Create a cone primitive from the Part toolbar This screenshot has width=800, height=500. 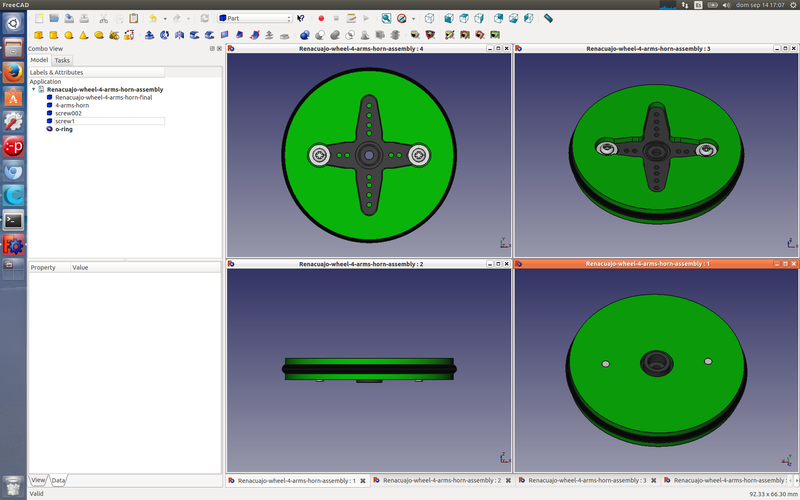pos(83,35)
